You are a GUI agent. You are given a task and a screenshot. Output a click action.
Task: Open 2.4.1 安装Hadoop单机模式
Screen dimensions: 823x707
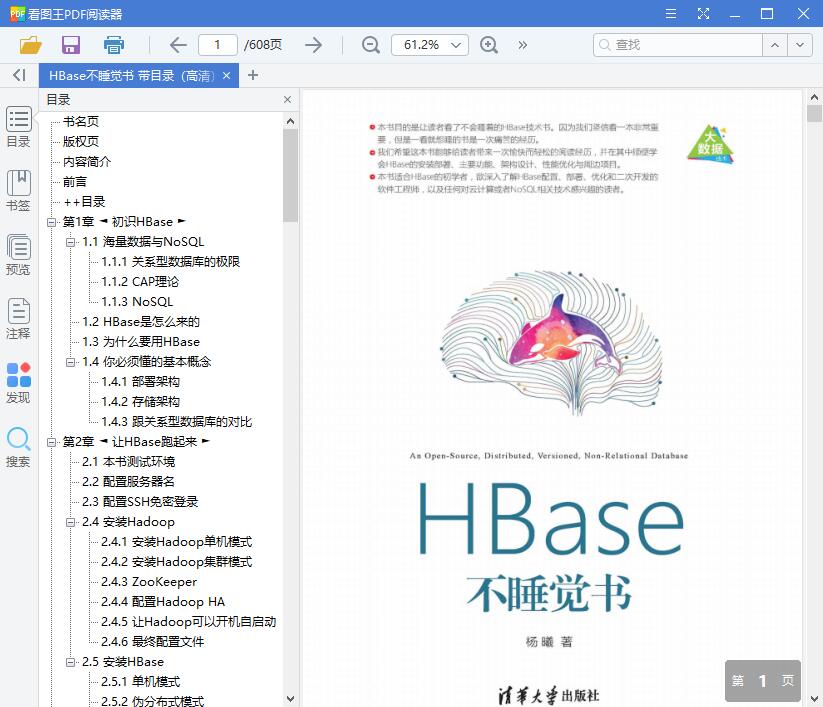[x=176, y=542]
